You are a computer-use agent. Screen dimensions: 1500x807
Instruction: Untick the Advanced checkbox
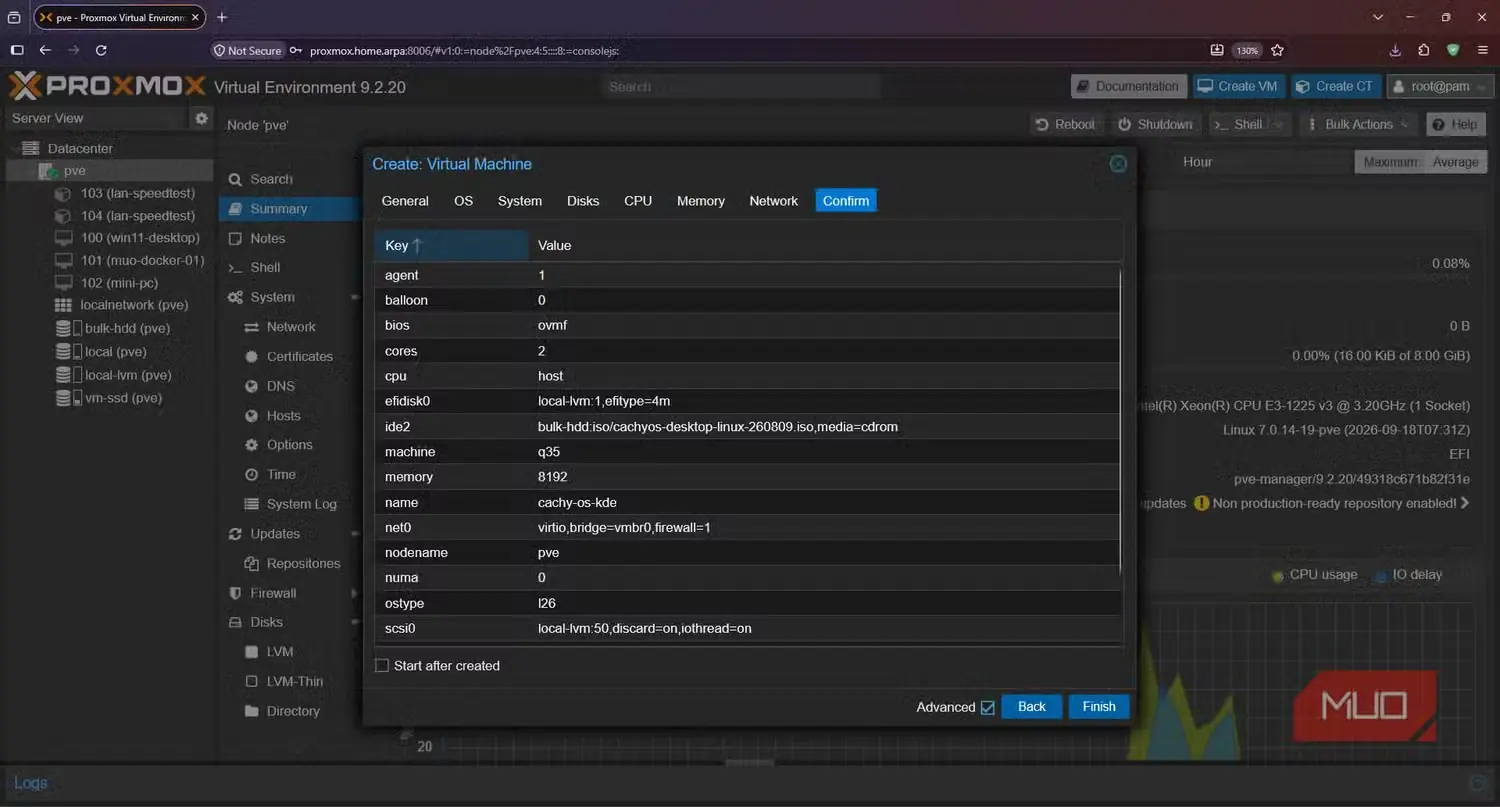[x=988, y=707]
